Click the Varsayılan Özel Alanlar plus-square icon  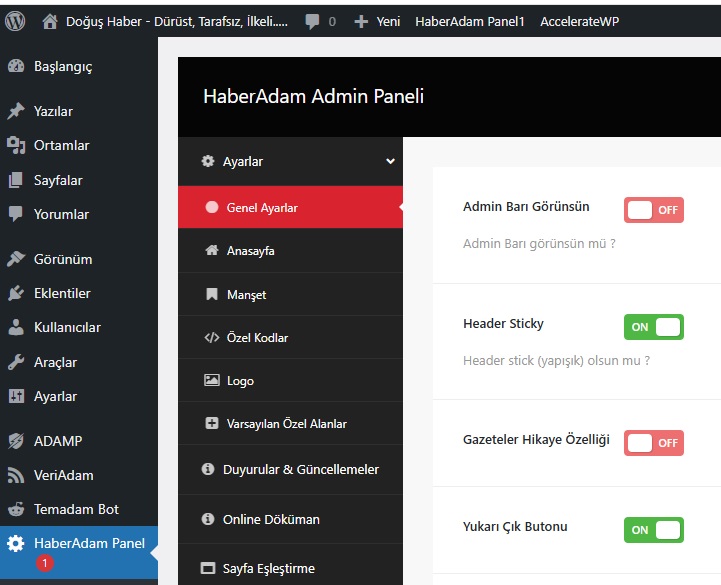[x=212, y=423]
